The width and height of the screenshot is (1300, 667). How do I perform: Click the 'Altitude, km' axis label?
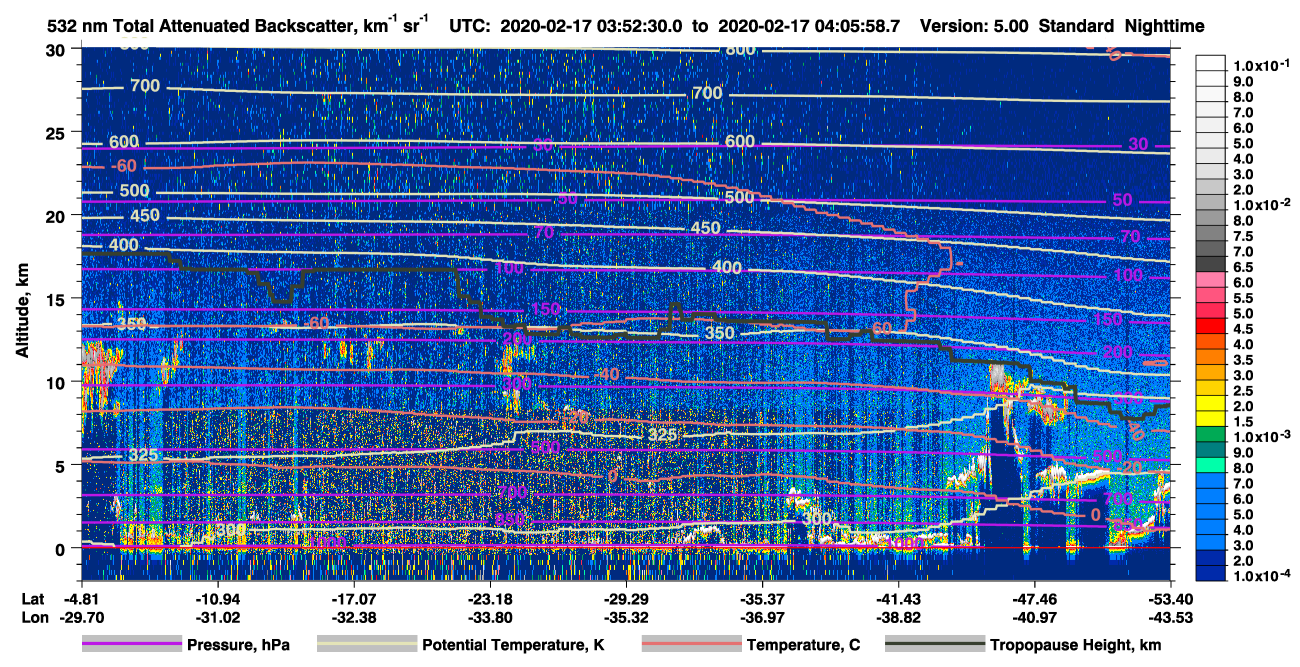tap(22, 313)
